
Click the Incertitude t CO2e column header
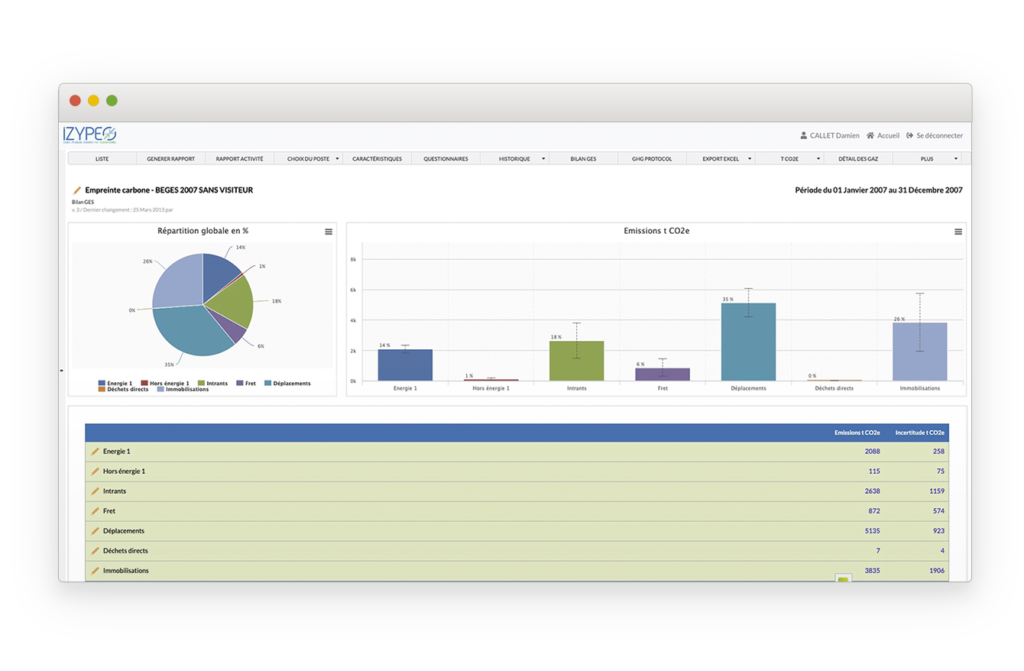(x=920, y=433)
